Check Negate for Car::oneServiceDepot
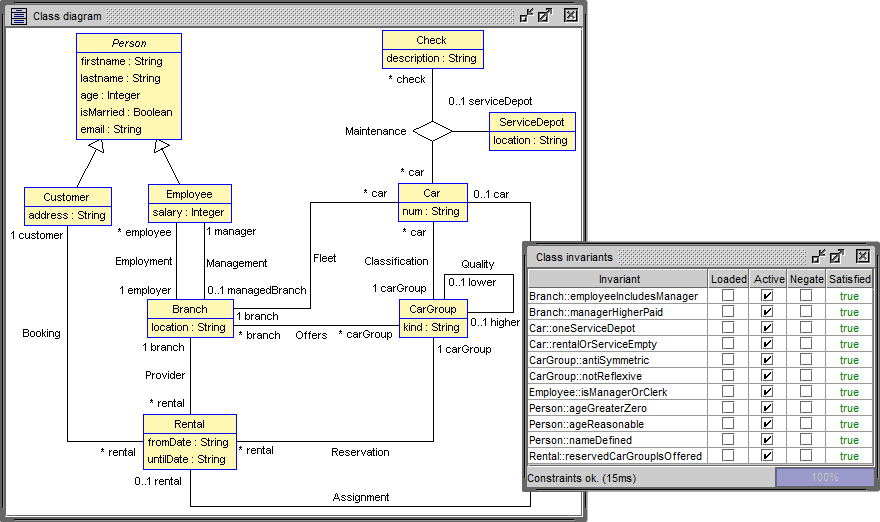Image resolution: width=880 pixels, height=522 pixels. [x=806, y=327]
